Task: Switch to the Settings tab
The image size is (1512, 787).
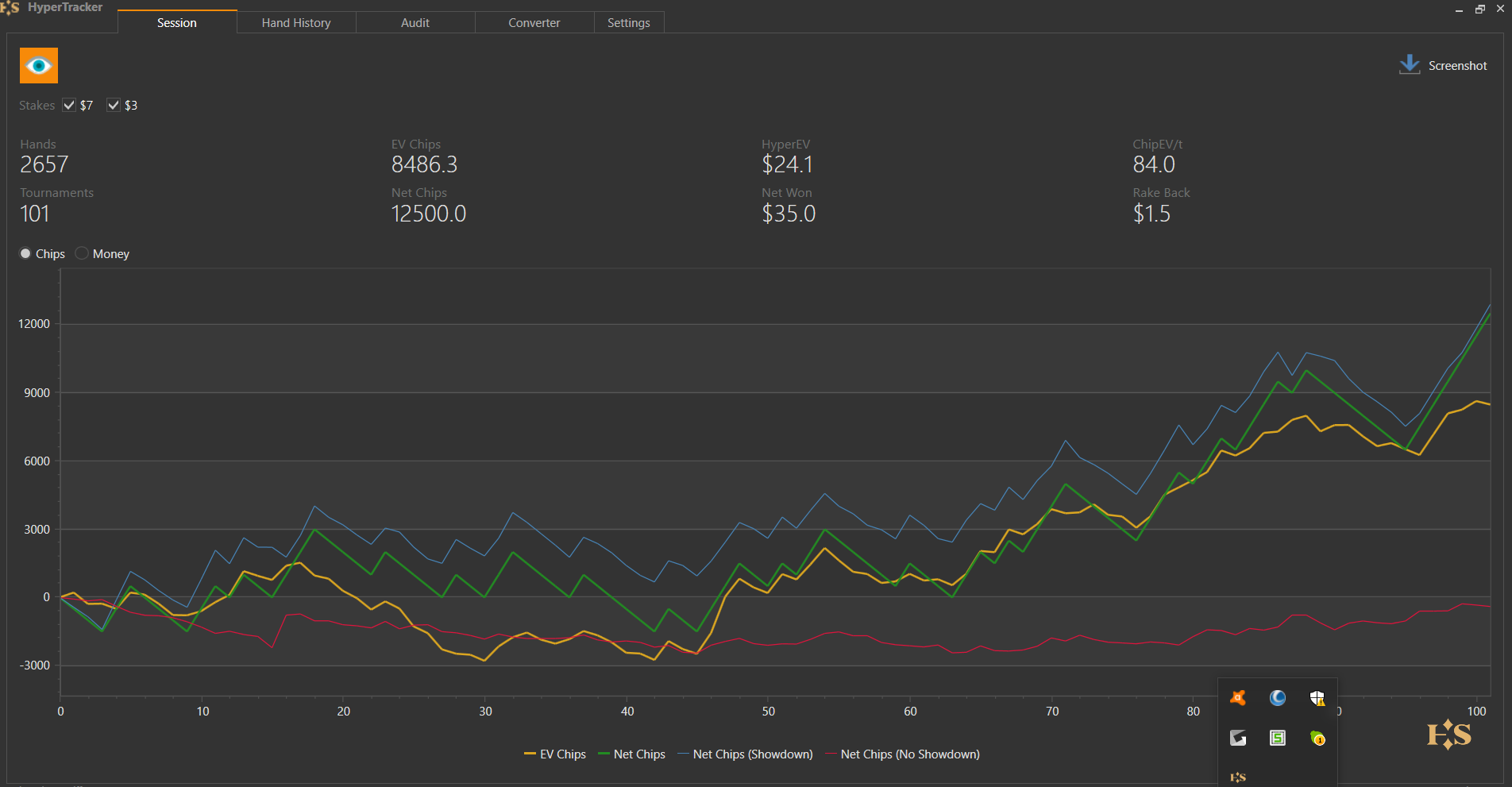Action: pyautogui.click(x=629, y=22)
